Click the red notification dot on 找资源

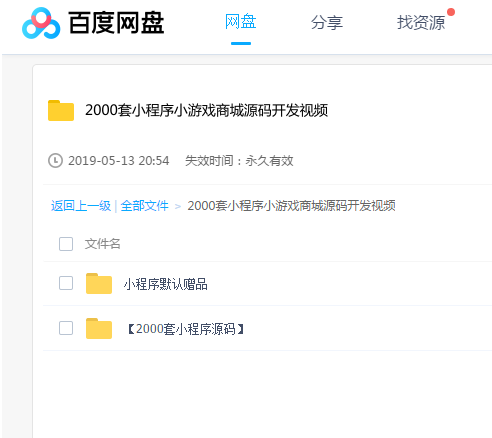pos(451,12)
